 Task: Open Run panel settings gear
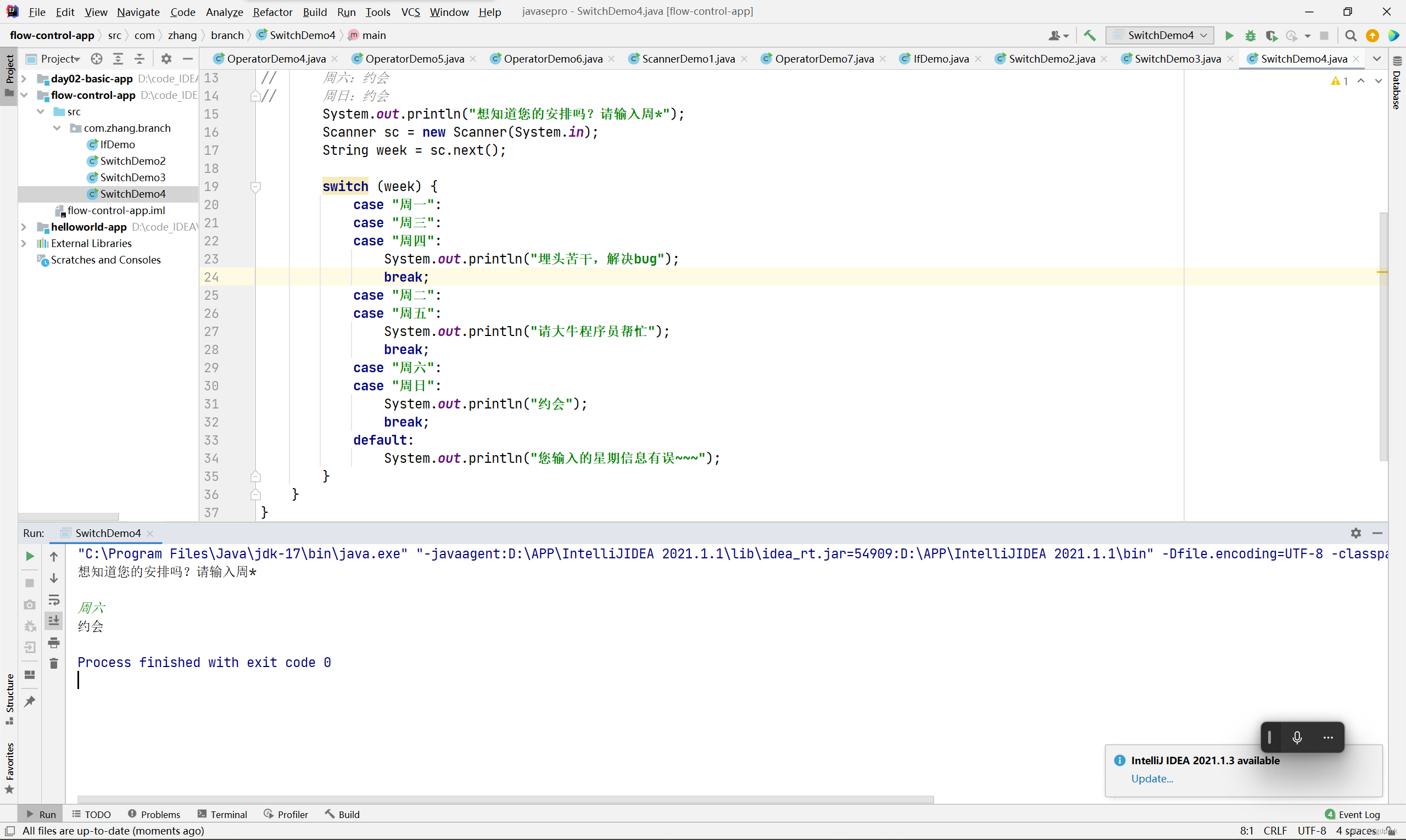[1355, 533]
